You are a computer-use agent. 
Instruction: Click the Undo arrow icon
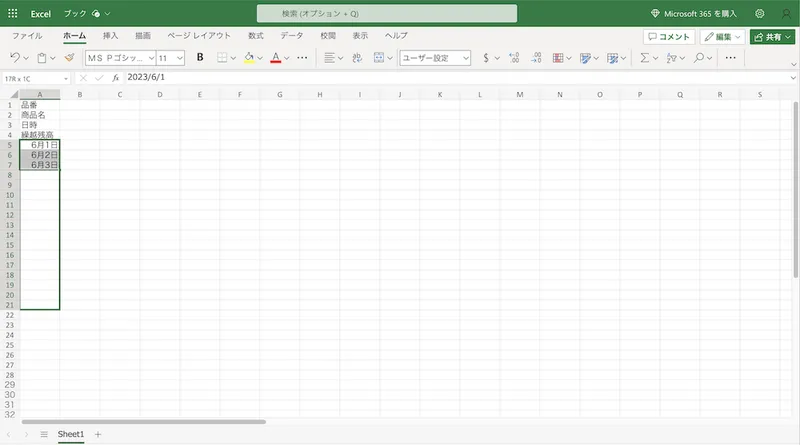coord(15,58)
